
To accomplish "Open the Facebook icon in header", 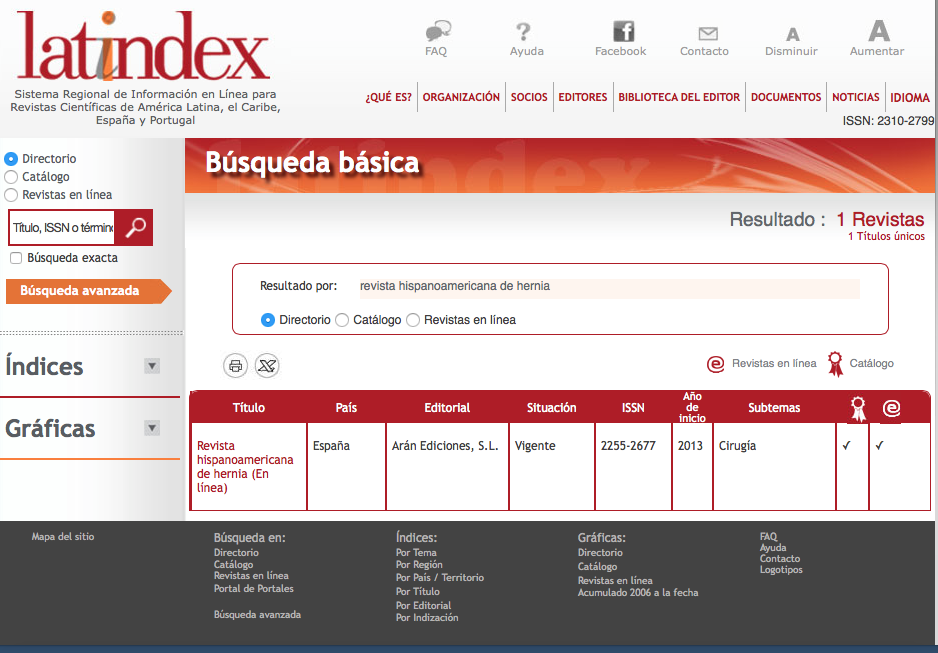I will [x=623, y=31].
